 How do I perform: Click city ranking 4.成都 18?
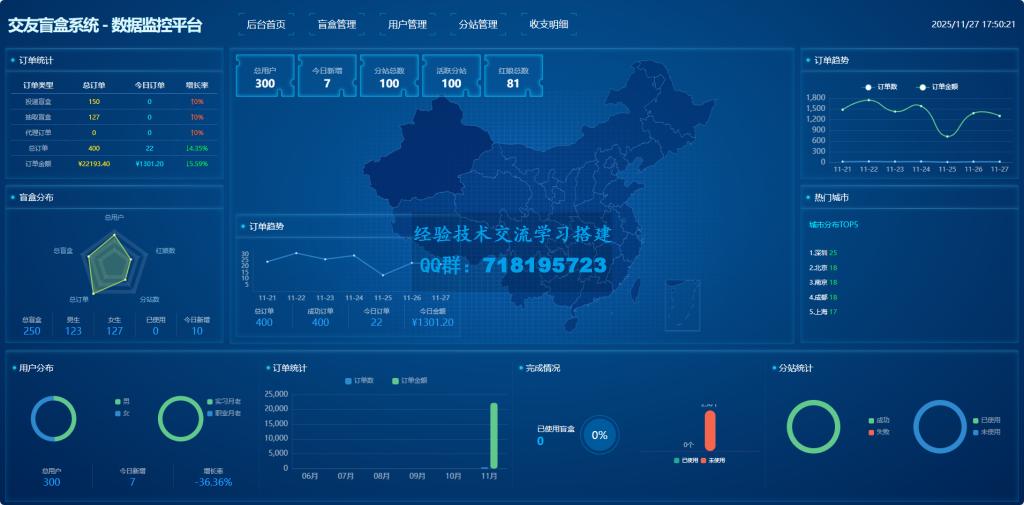pos(823,297)
